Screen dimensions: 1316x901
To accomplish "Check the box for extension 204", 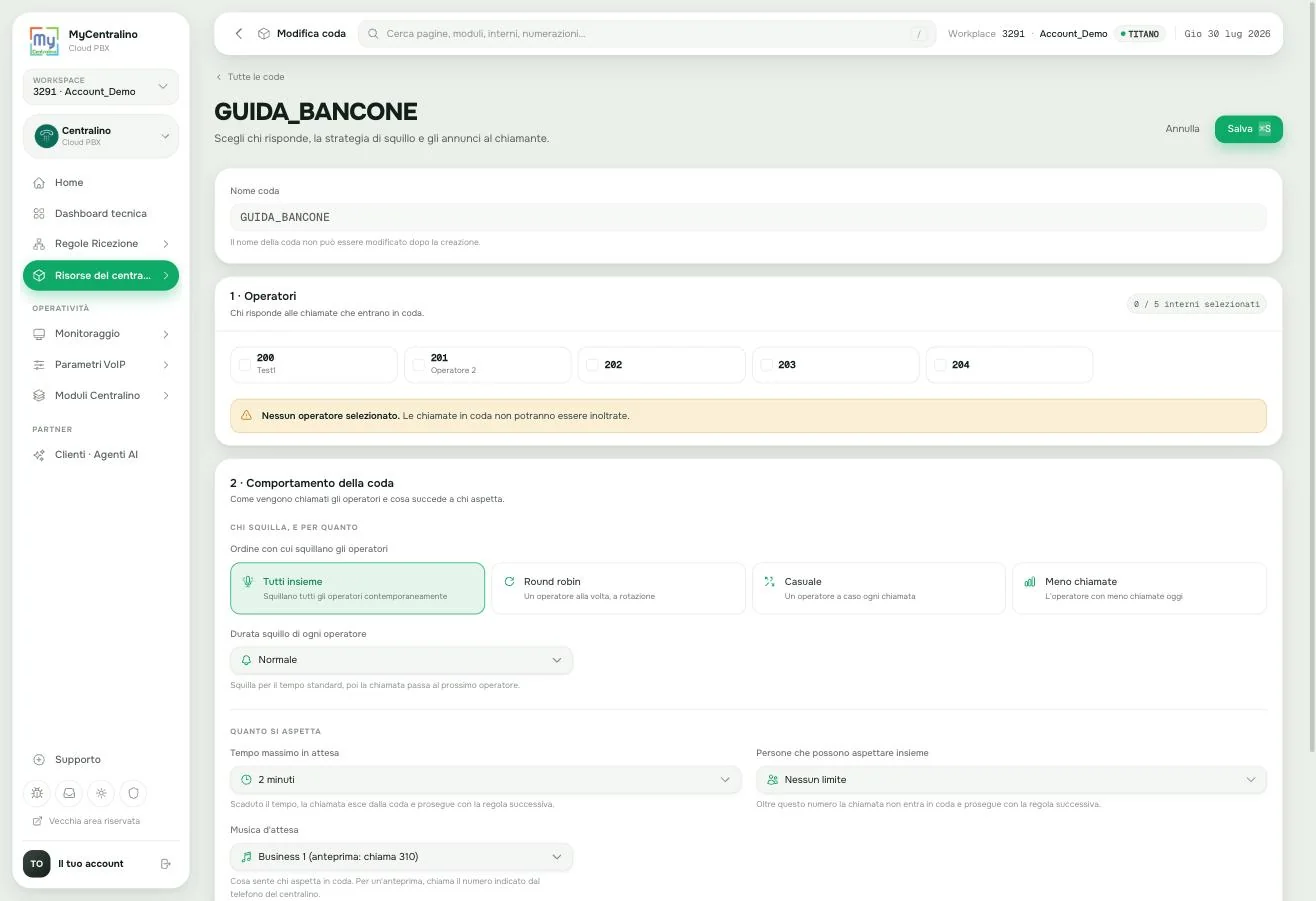I will coord(941,365).
